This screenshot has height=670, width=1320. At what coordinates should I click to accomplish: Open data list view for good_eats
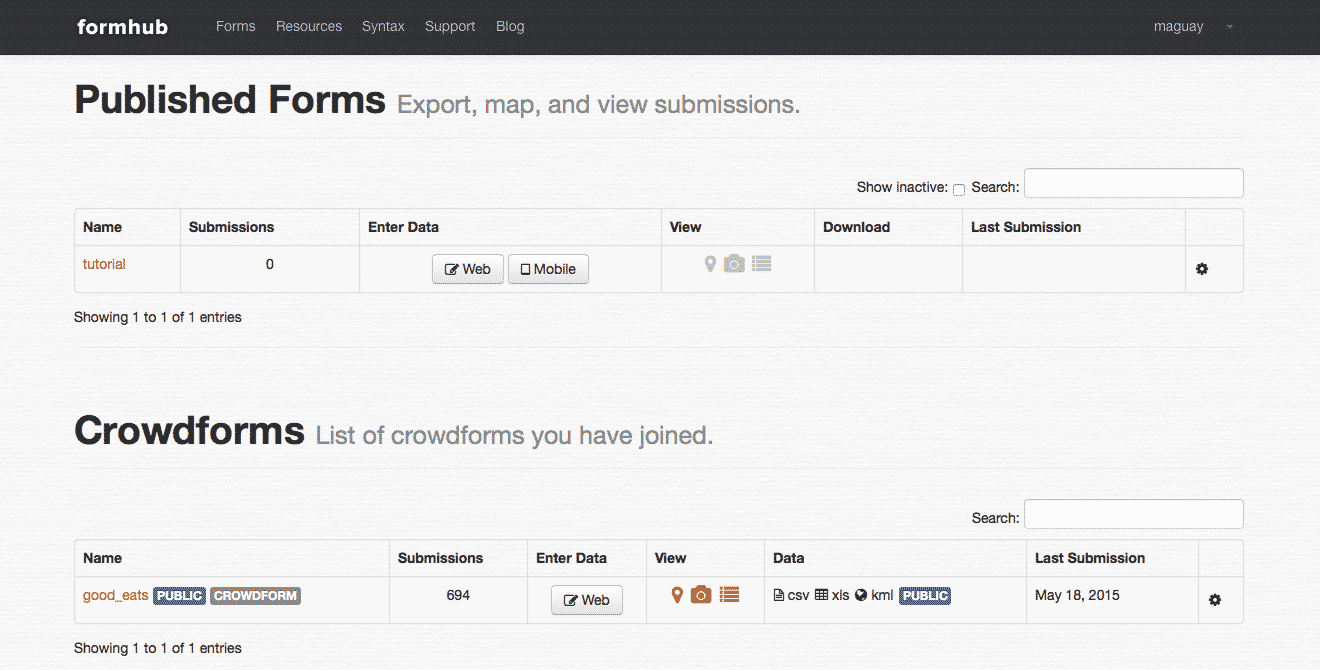tap(729, 595)
